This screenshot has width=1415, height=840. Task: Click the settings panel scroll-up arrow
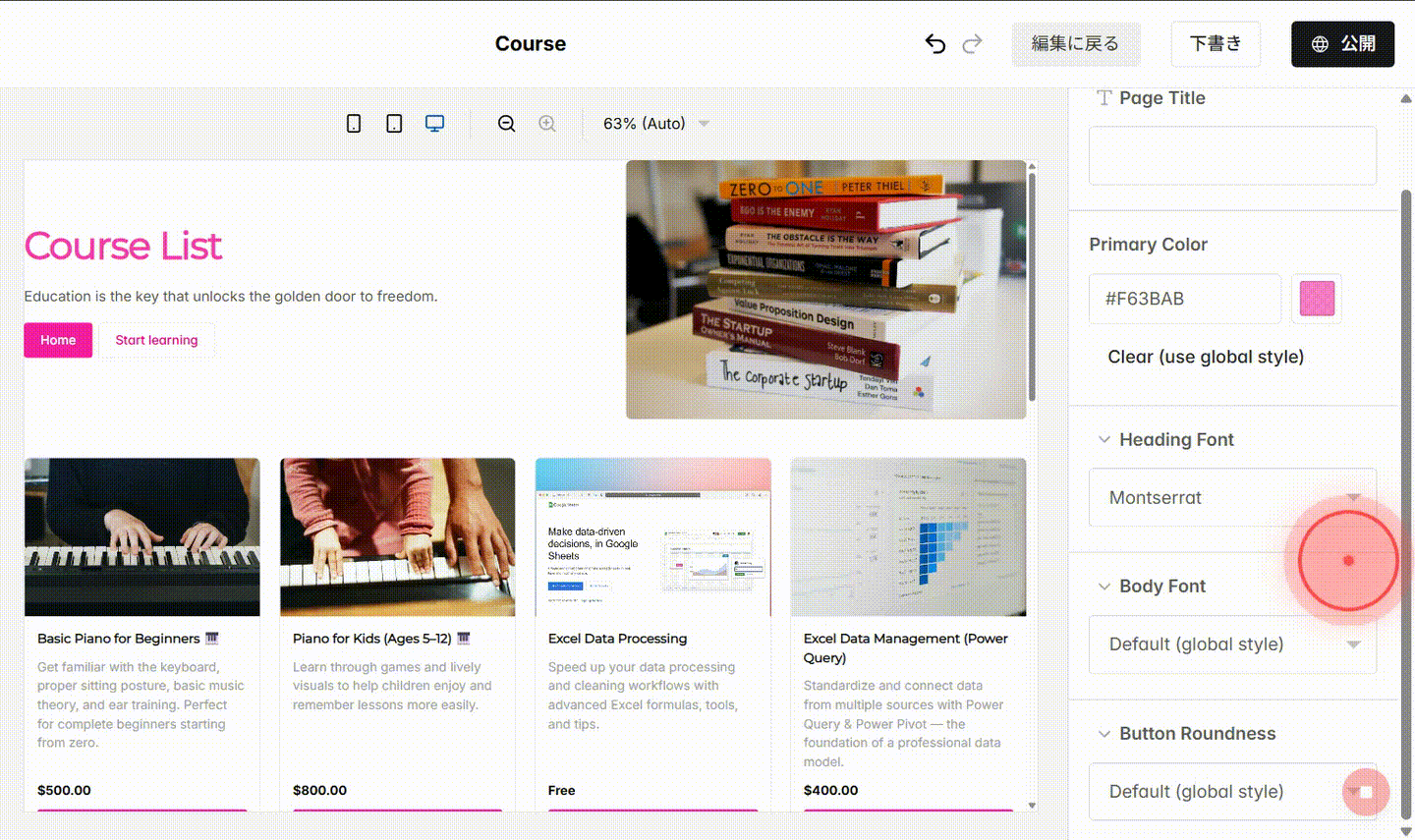point(1406,98)
